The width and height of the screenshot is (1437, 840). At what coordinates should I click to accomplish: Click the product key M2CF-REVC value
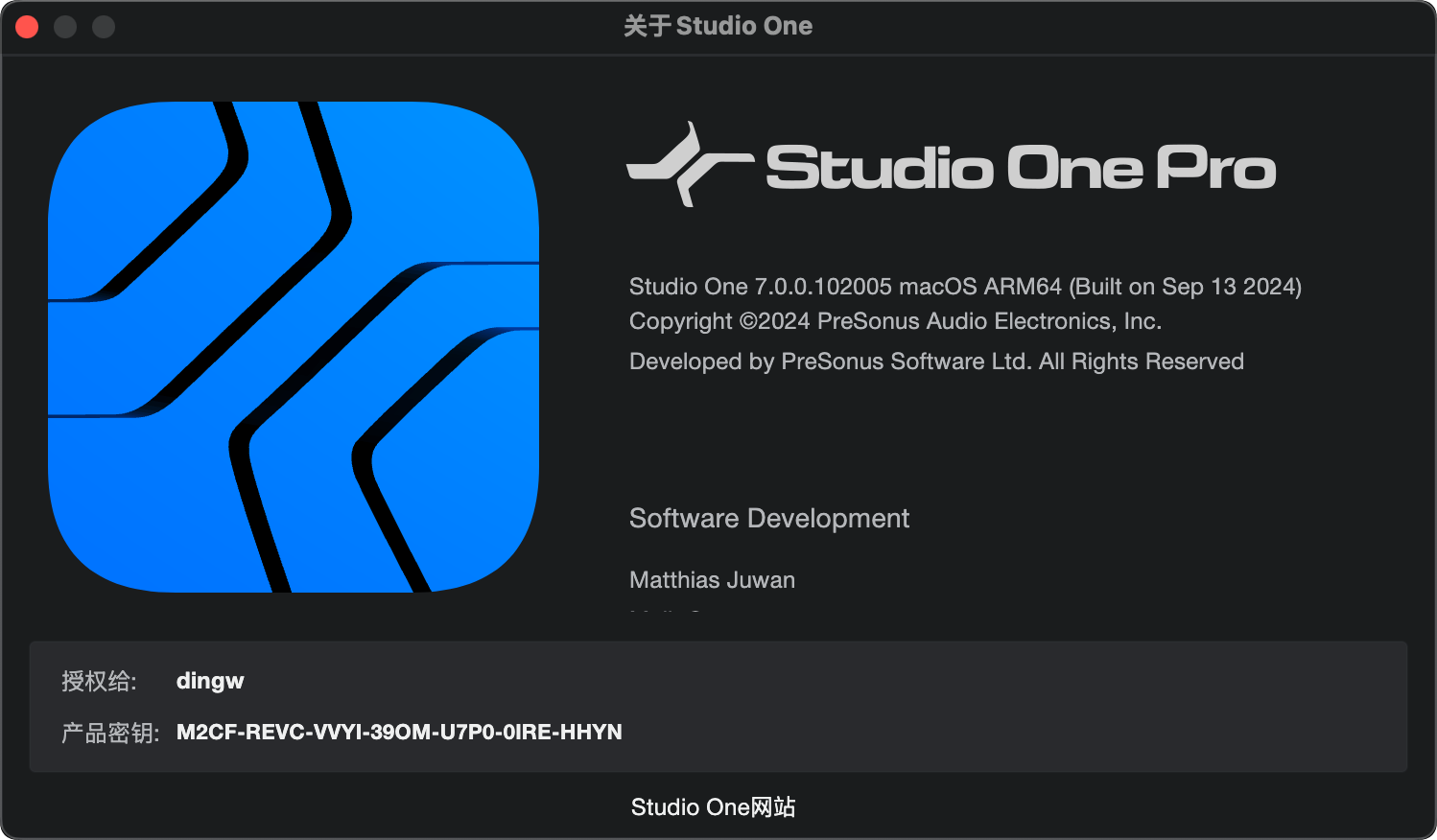click(x=399, y=733)
